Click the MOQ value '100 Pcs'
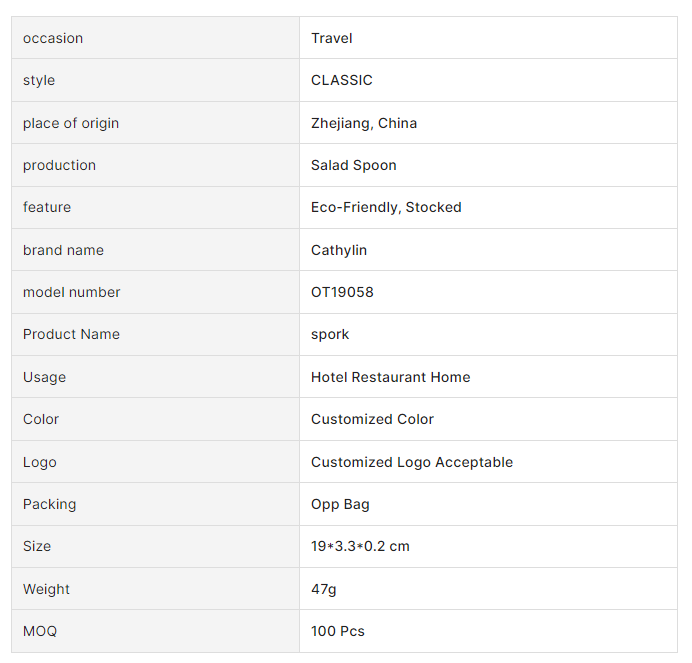The width and height of the screenshot is (692, 663). click(x=337, y=631)
